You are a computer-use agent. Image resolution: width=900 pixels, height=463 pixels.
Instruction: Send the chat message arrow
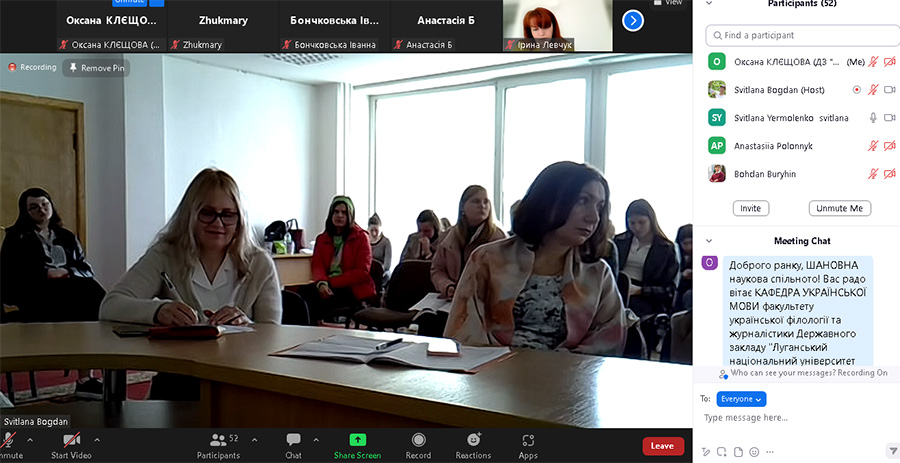893,451
